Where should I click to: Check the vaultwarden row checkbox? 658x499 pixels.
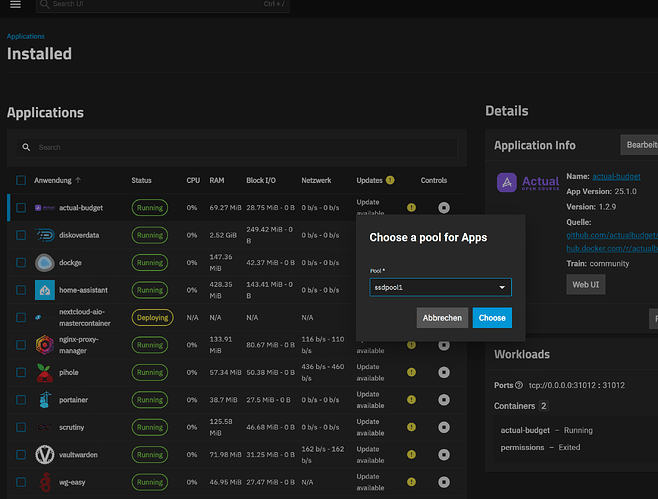(x=21, y=455)
